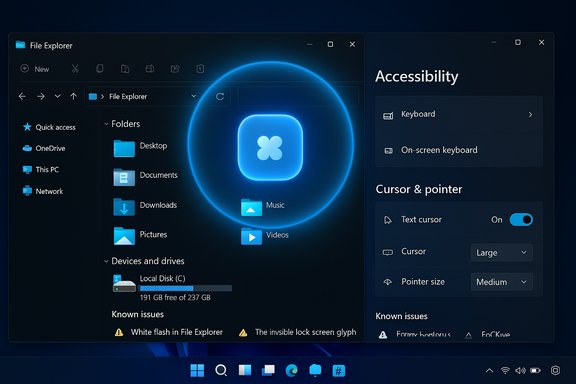Viewport: 576px width, 384px height.
Task: Open Wi-Fi network status in tray
Action: (x=505, y=370)
